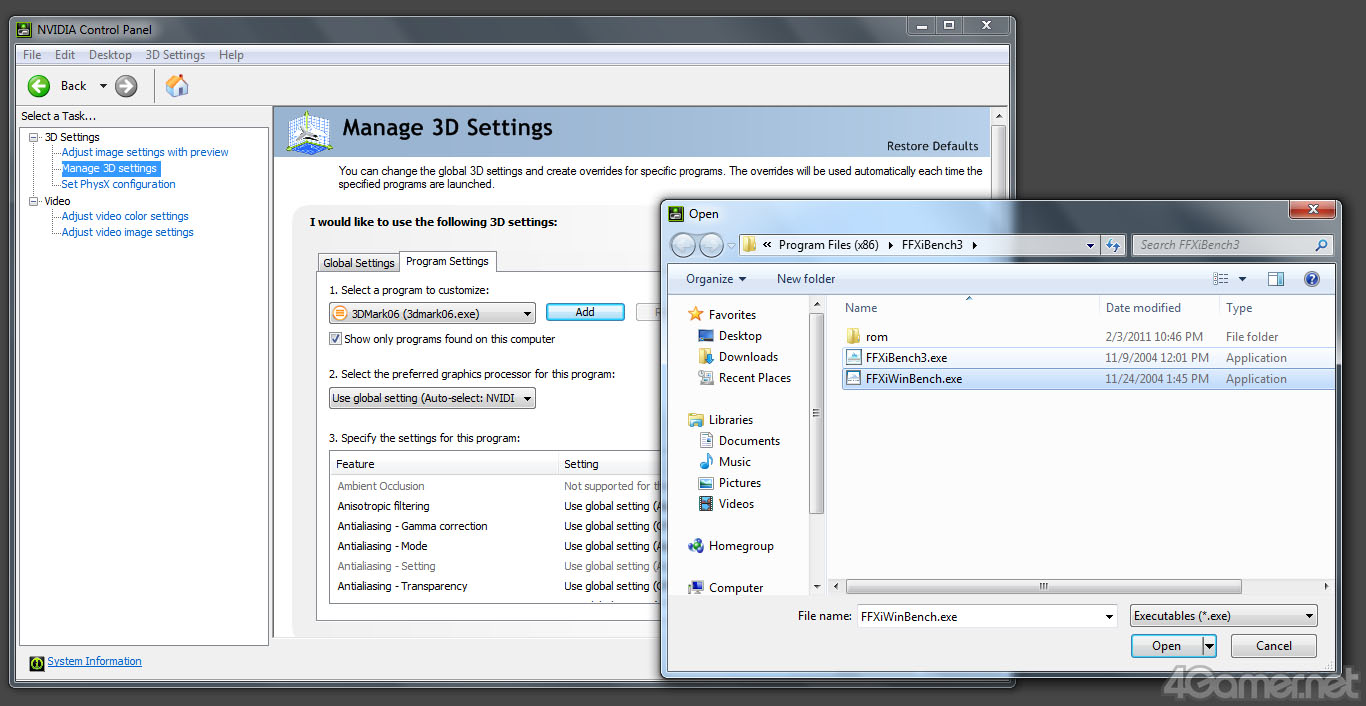Click the change view icon

[1221, 279]
